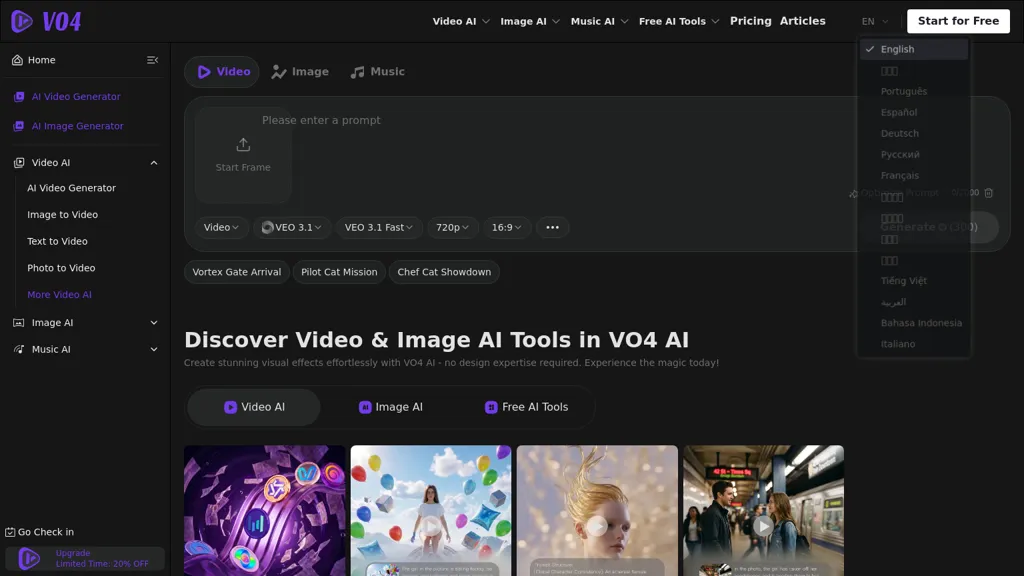Open AI Video Generator under Video AI
Screen dimensions: 1024x576
point(71,188)
